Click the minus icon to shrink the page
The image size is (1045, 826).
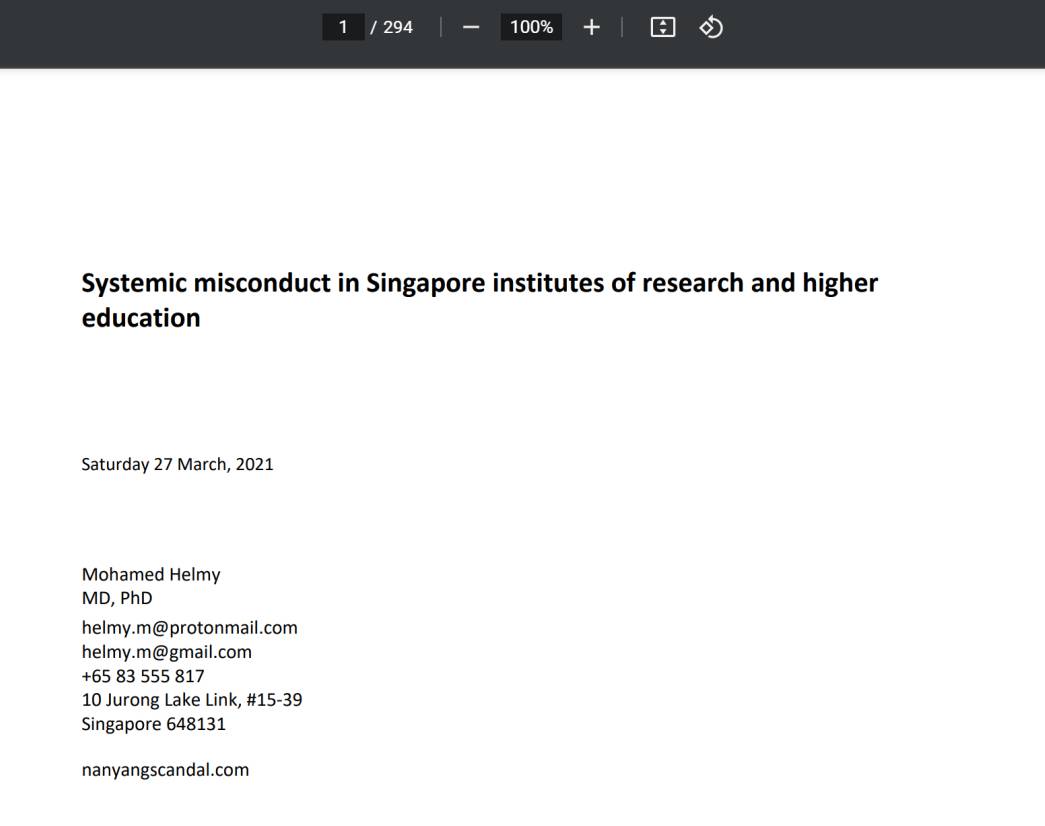[470, 27]
